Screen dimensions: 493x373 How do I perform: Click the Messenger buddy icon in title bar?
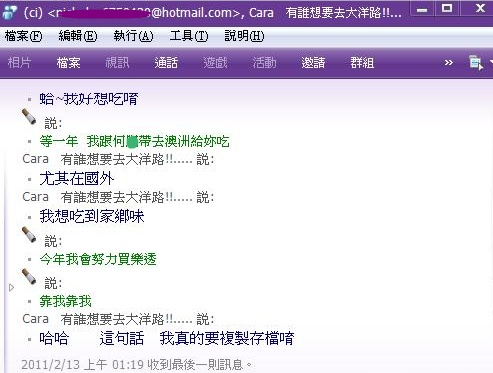click(x=9, y=13)
